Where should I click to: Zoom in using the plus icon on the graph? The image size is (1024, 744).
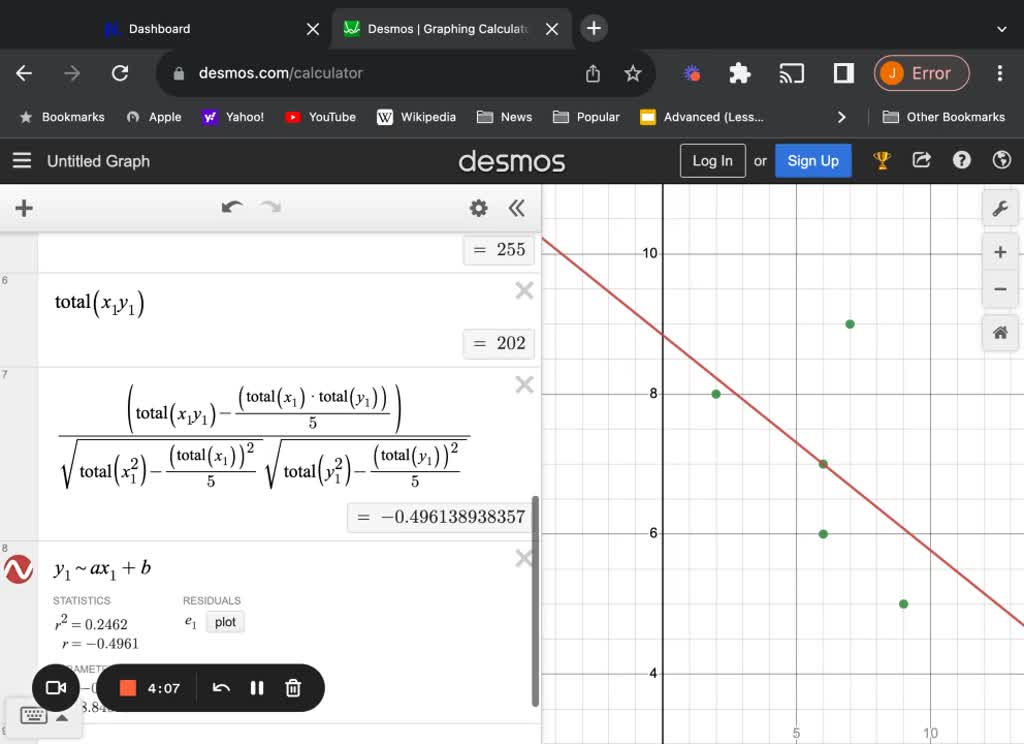[x=1000, y=251]
